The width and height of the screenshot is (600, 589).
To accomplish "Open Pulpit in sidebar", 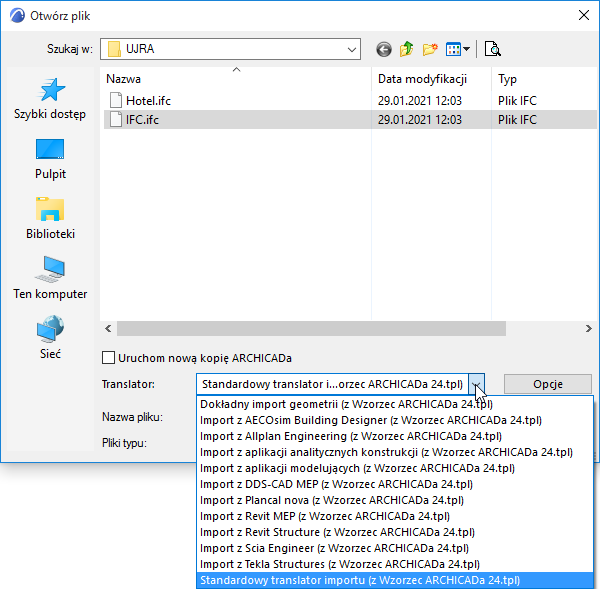I will (50, 159).
